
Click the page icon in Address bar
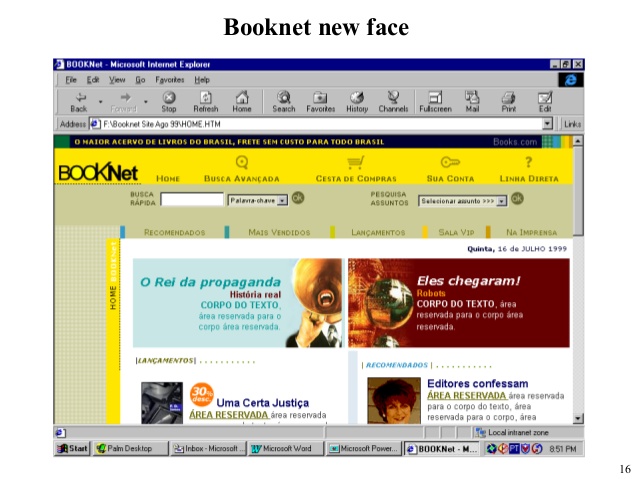coord(95,124)
